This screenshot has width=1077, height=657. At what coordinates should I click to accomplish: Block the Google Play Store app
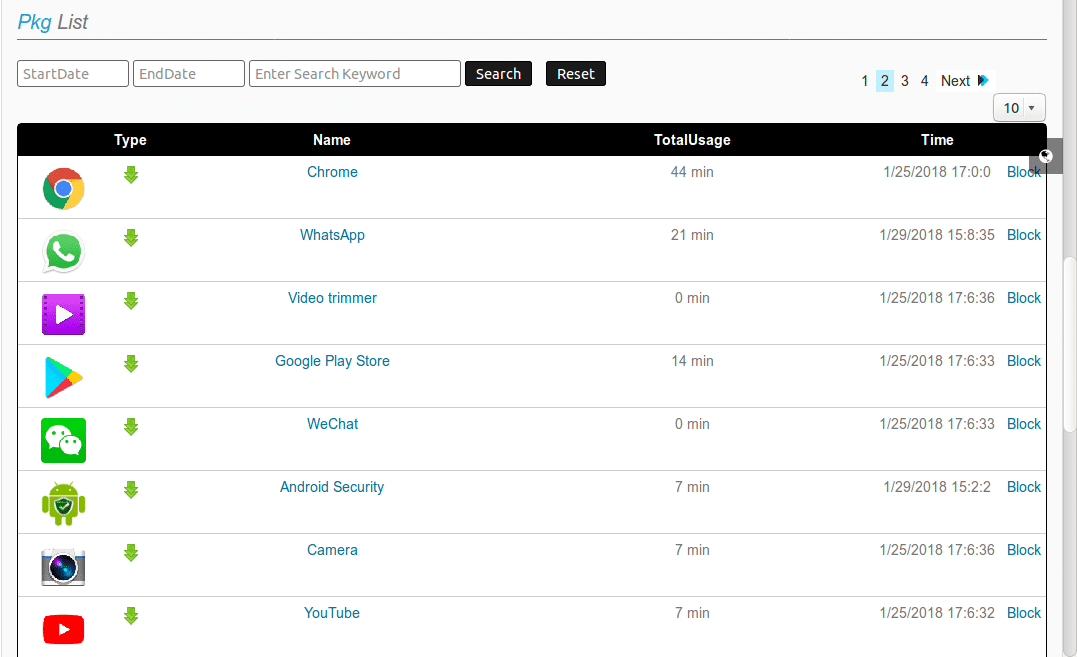coord(1023,361)
